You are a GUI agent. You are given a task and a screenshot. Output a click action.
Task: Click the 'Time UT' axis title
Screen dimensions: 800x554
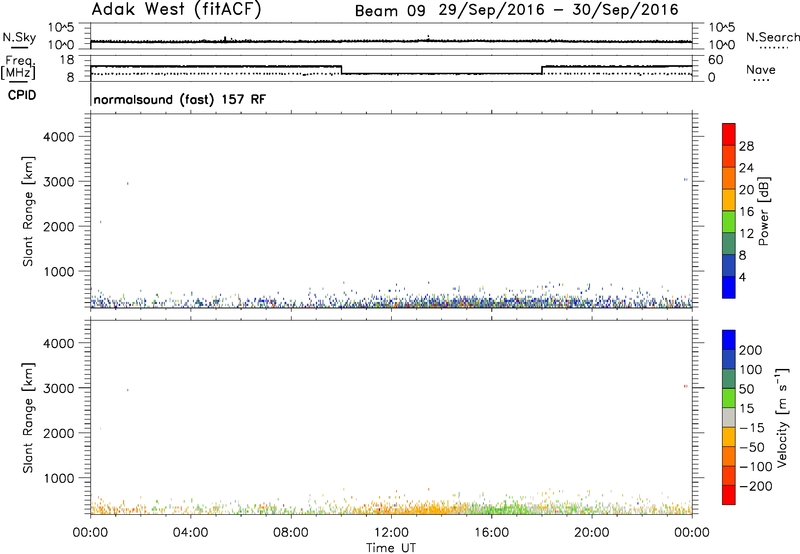click(x=391, y=548)
